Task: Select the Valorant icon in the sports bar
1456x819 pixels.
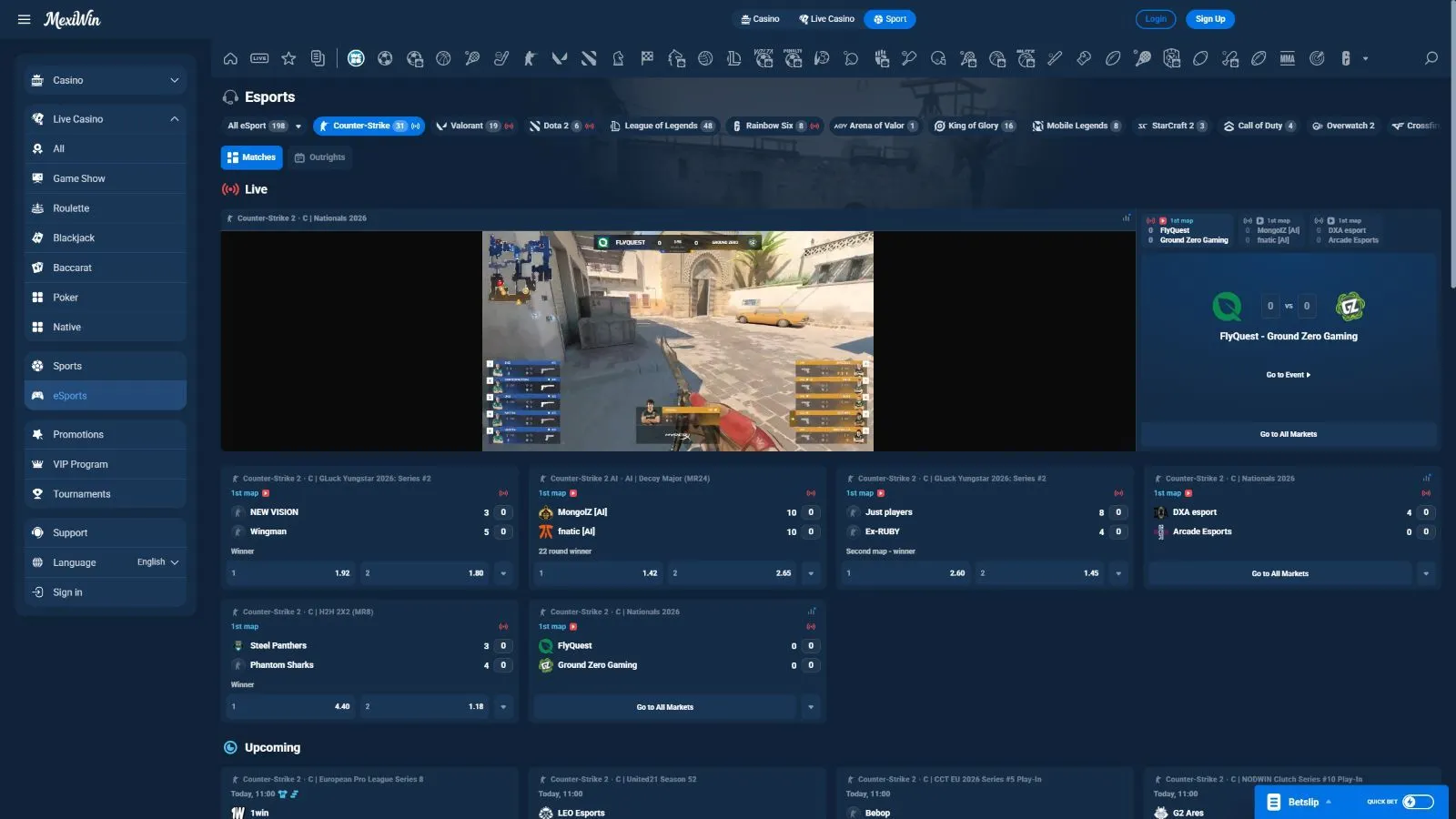Action: (560, 58)
